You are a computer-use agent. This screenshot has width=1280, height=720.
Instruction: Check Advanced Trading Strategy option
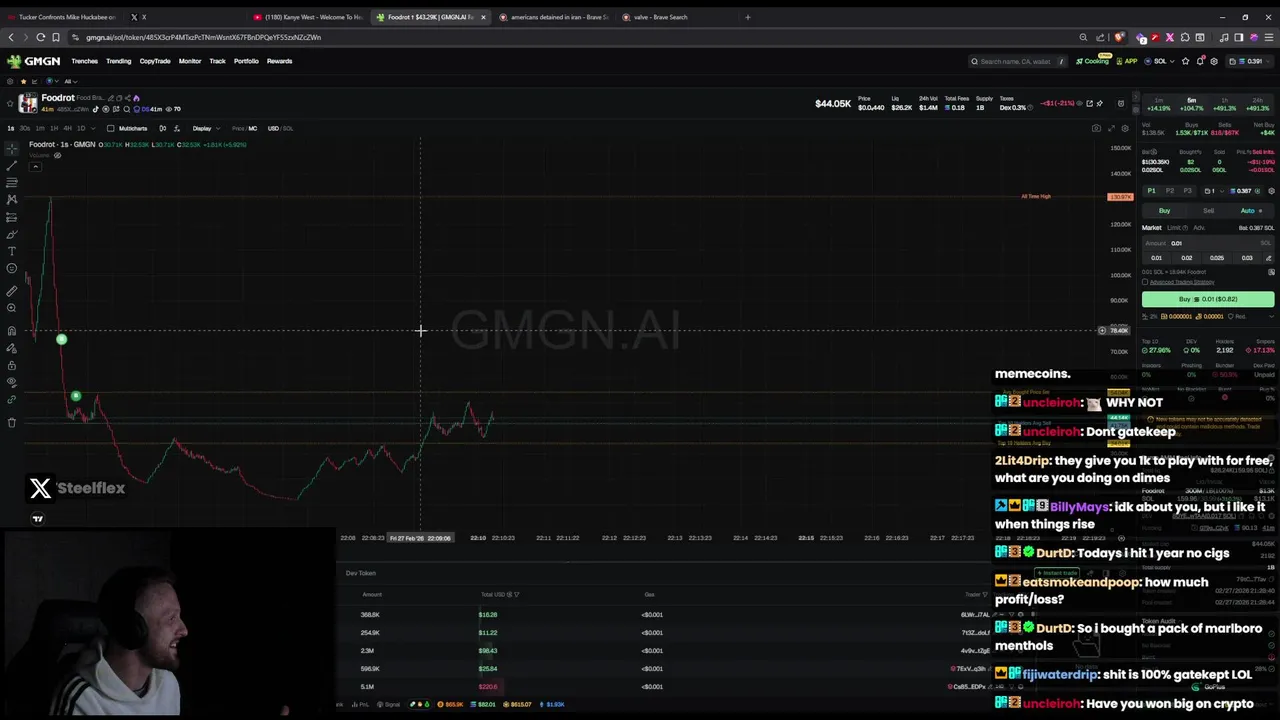point(1145,282)
